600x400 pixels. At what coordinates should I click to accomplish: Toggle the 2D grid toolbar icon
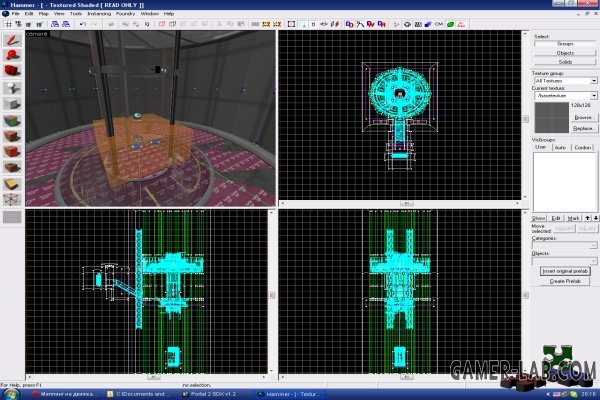(x=8, y=24)
